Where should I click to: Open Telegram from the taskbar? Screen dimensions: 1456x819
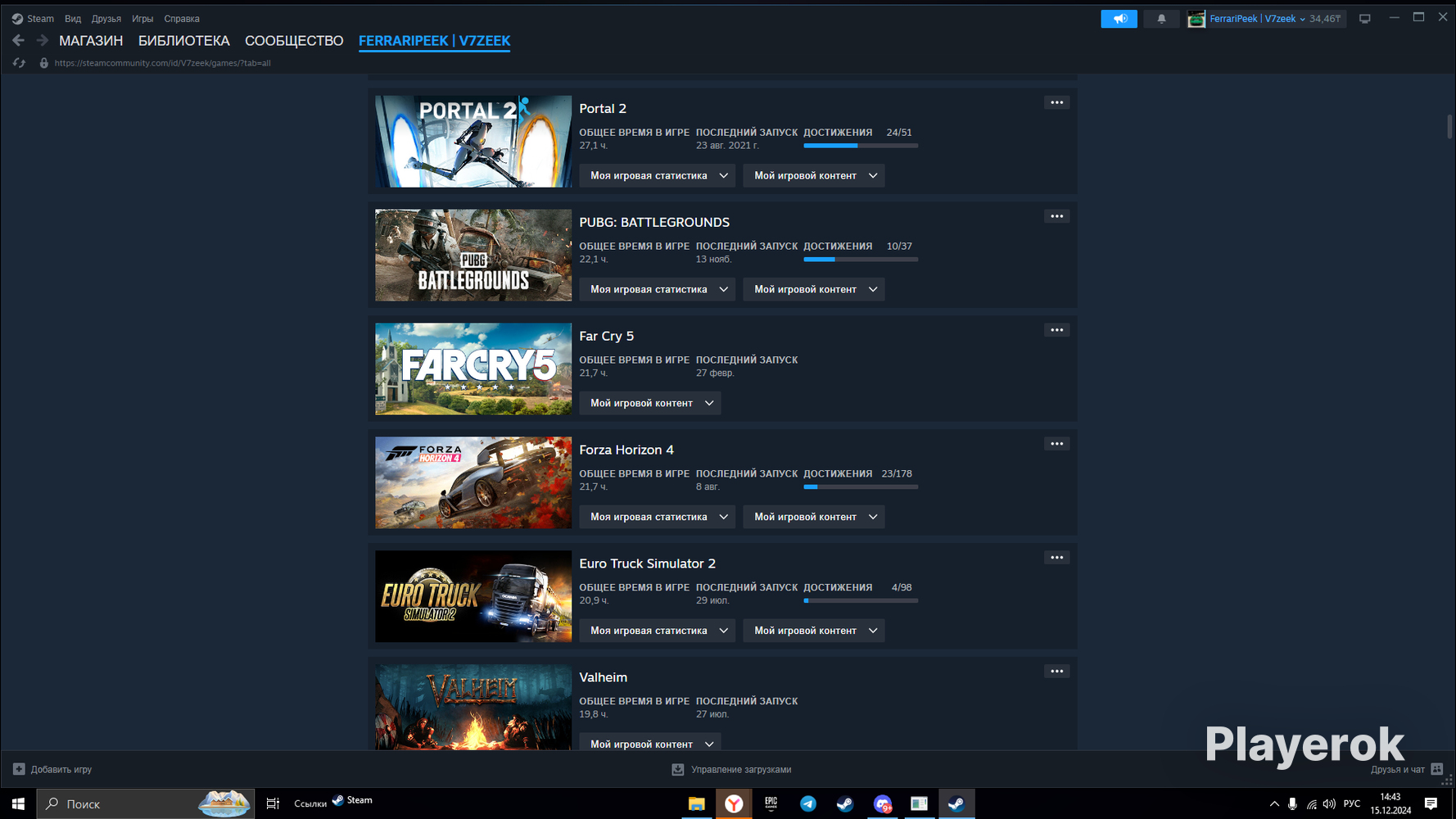[808, 803]
